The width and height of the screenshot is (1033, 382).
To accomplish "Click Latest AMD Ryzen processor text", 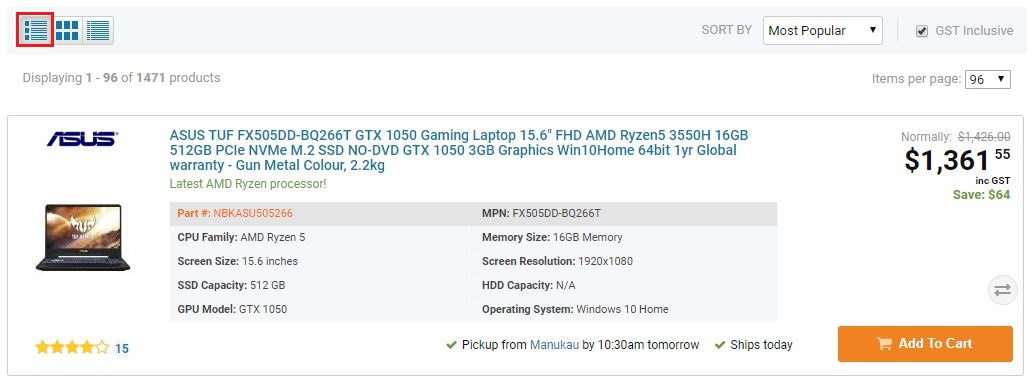I will coord(248,184).
